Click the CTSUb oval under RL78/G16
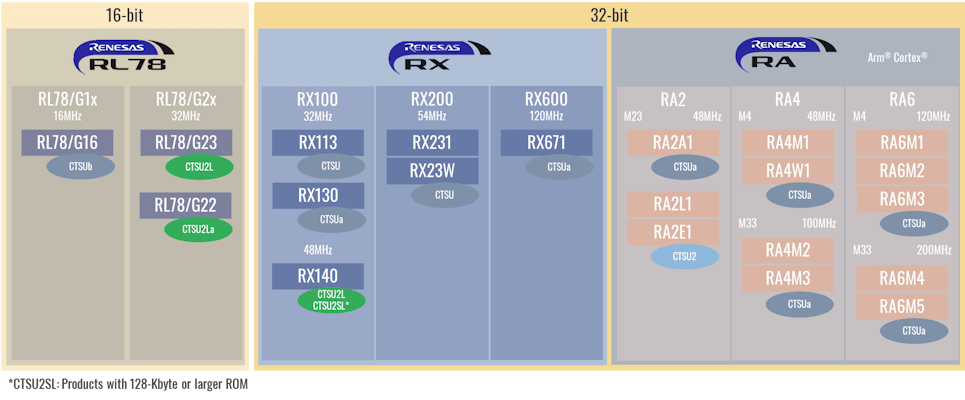Image resolution: width=965 pixels, height=400 pixels. point(81,167)
